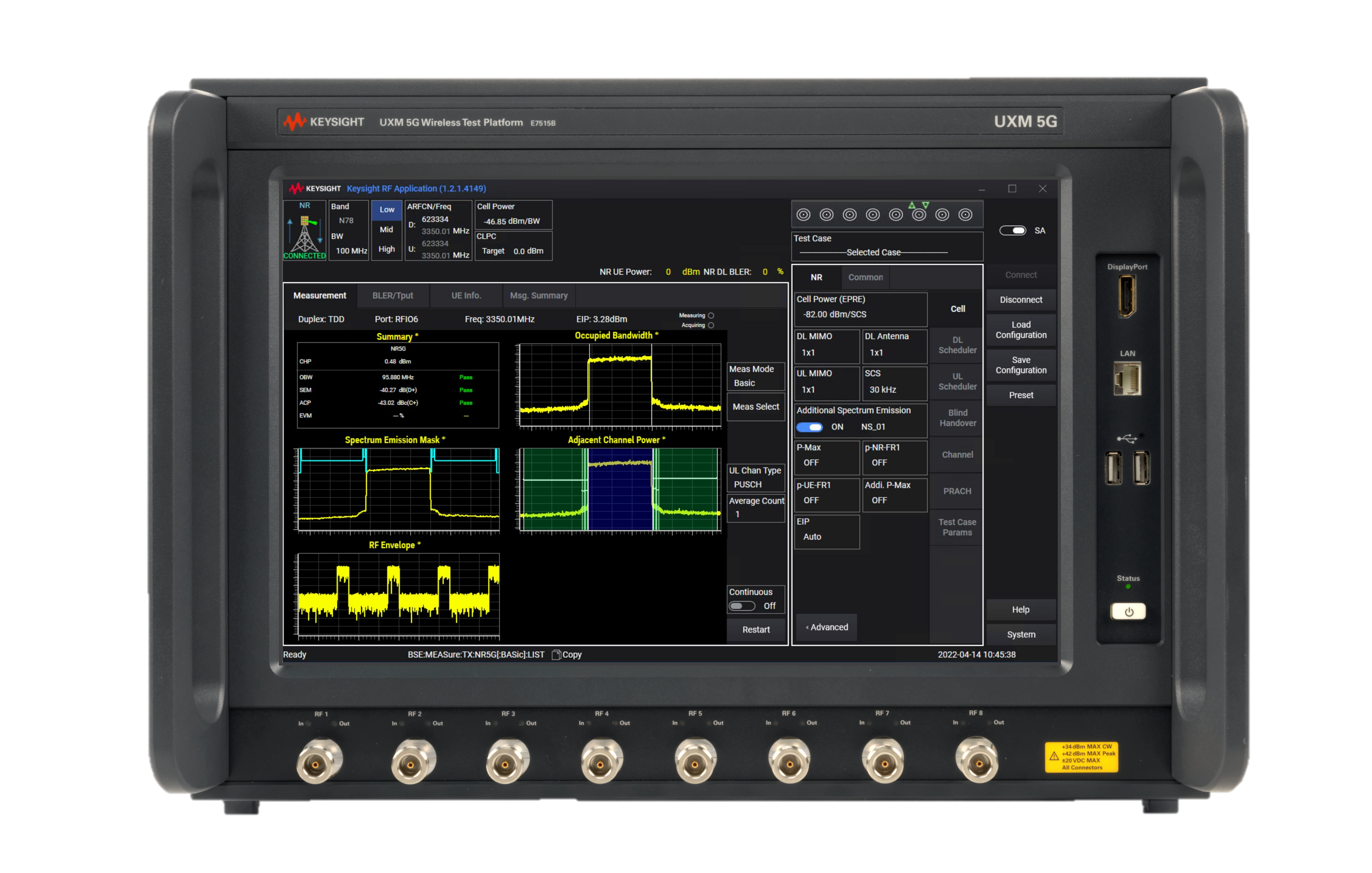Open the Help button
Viewport: 1372px width, 873px height.
tap(1020, 610)
